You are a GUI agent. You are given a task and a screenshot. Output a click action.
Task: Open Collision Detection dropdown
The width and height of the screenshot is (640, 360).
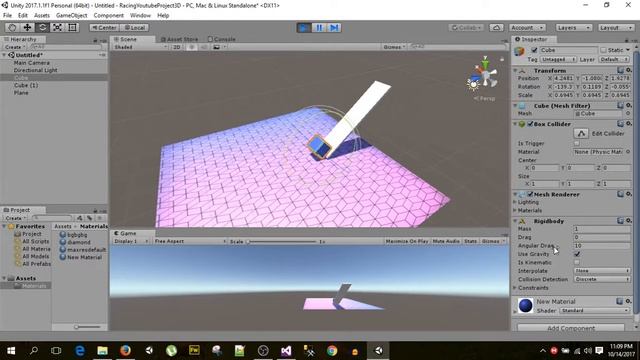(x=602, y=279)
